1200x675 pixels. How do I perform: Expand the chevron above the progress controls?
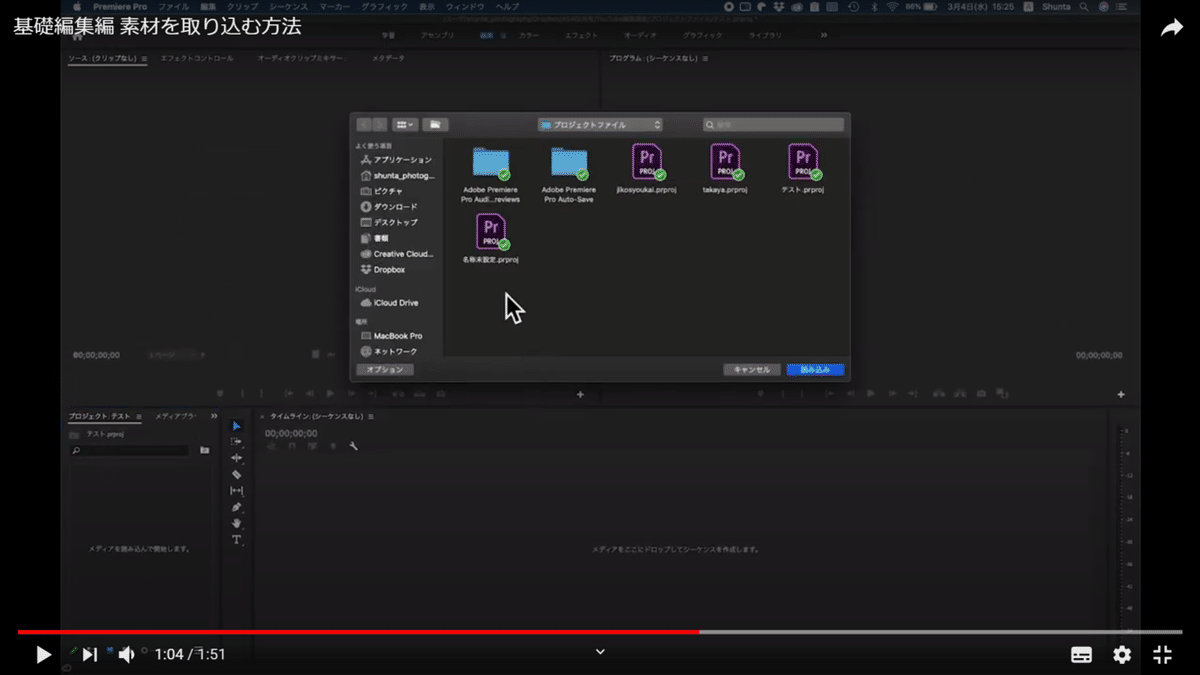tap(600, 652)
